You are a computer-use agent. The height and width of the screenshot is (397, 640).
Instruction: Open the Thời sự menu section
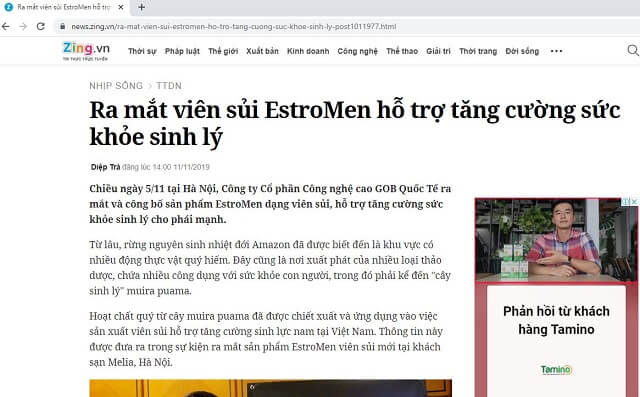[x=142, y=51]
